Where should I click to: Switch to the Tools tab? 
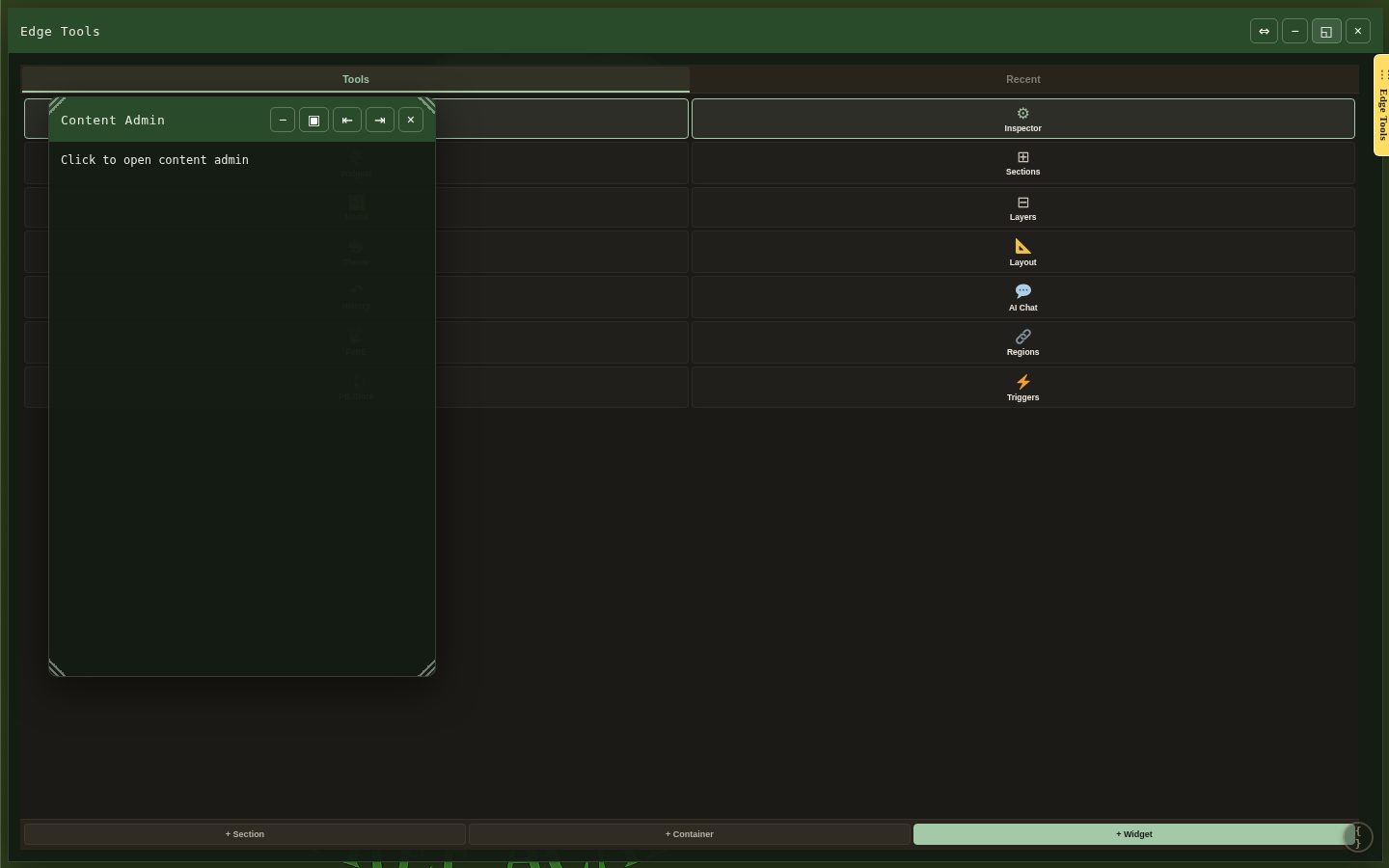point(356,79)
